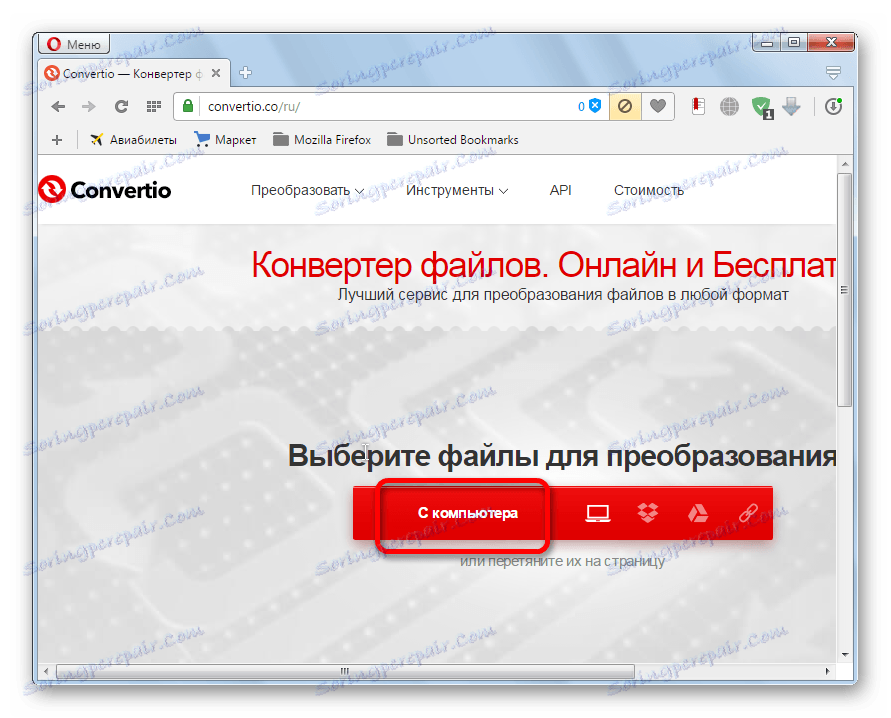
Task: Click the или перетяните их на страницу text
Action: pos(563,561)
